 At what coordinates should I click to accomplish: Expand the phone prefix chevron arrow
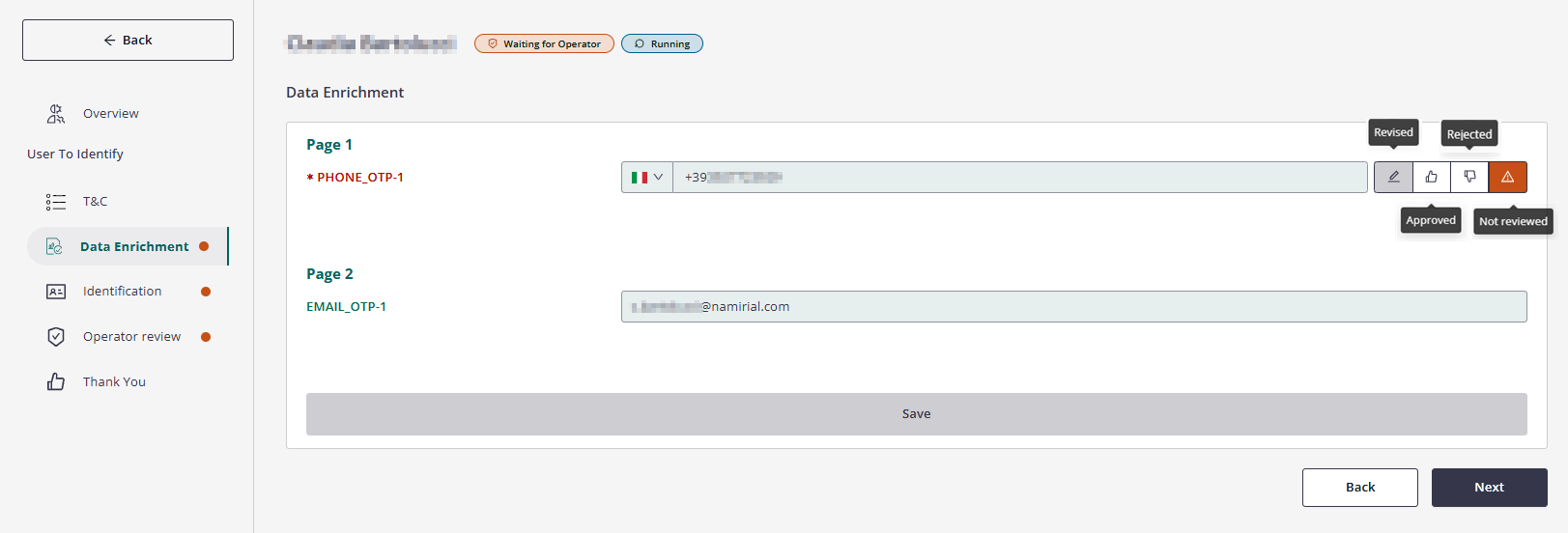[659, 178]
